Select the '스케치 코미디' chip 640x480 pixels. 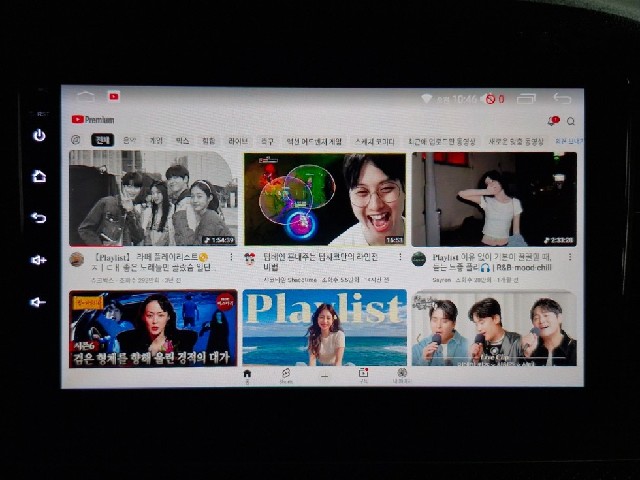[375, 142]
